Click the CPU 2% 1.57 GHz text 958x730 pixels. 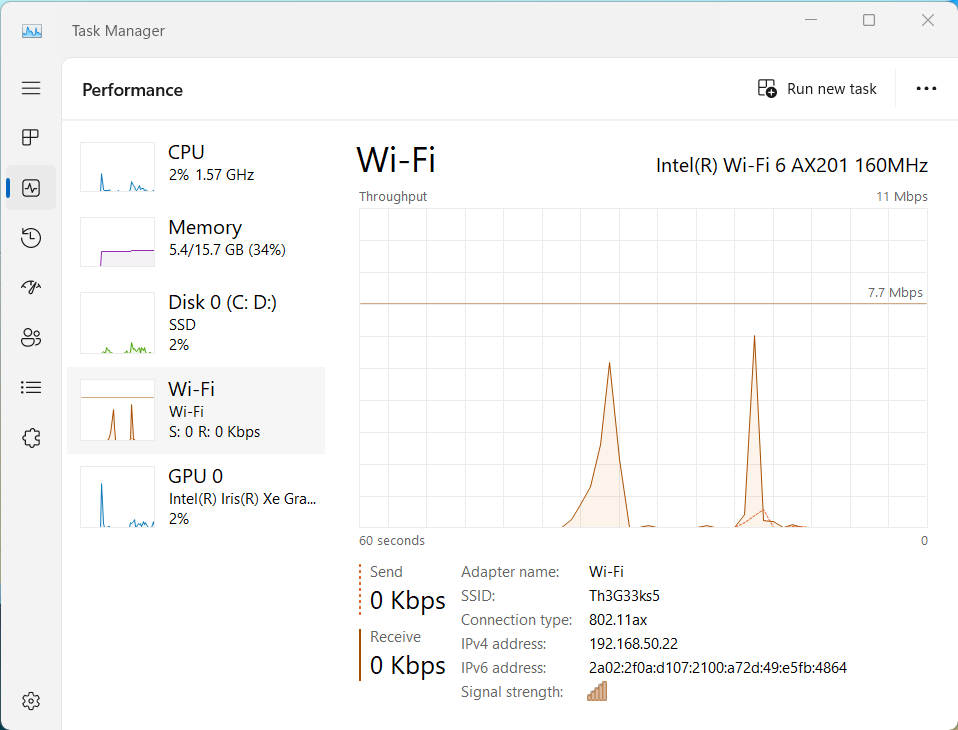211,175
